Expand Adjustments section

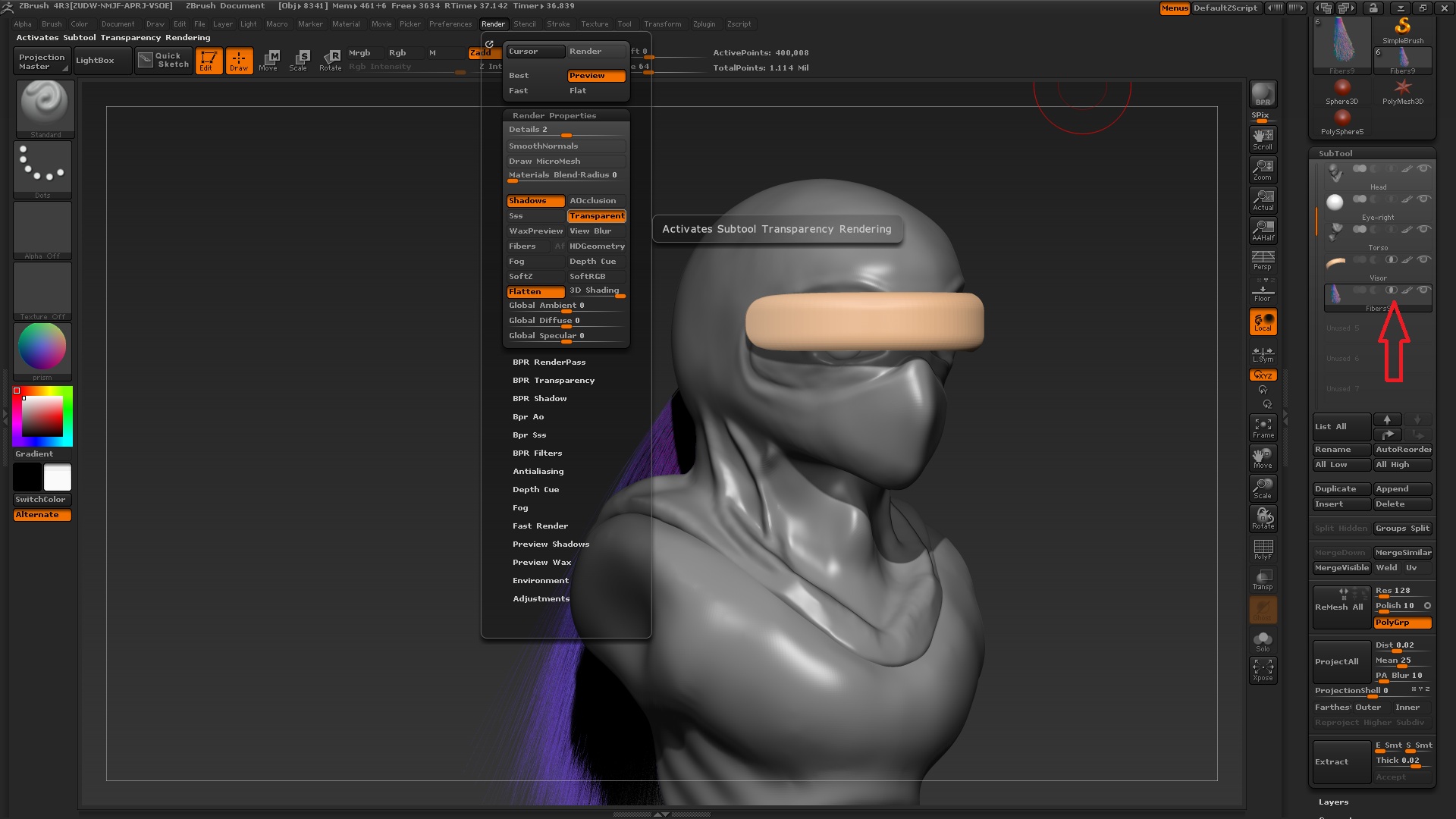coord(541,599)
